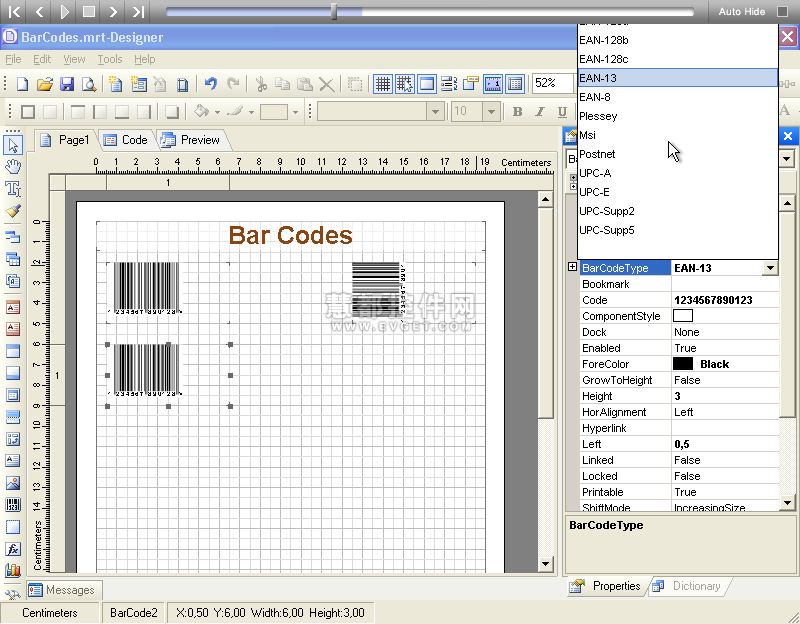The width and height of the screenshot is (800, 624).
Task: Choose UPC-A from barcode list
Action: (678, 173)
